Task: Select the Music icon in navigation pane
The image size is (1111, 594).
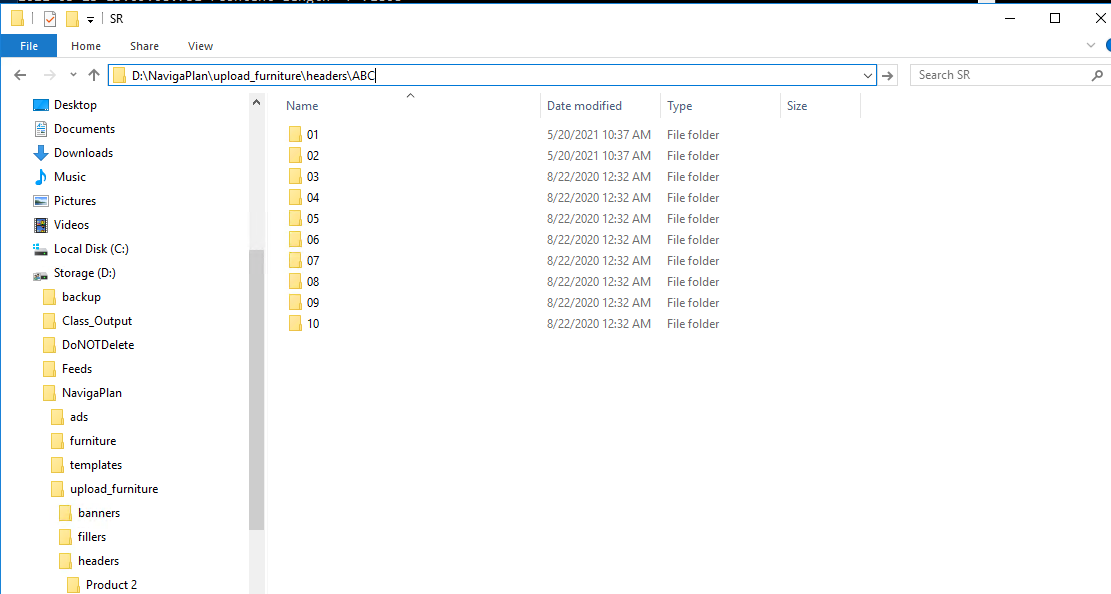Action: pos(41,177)
